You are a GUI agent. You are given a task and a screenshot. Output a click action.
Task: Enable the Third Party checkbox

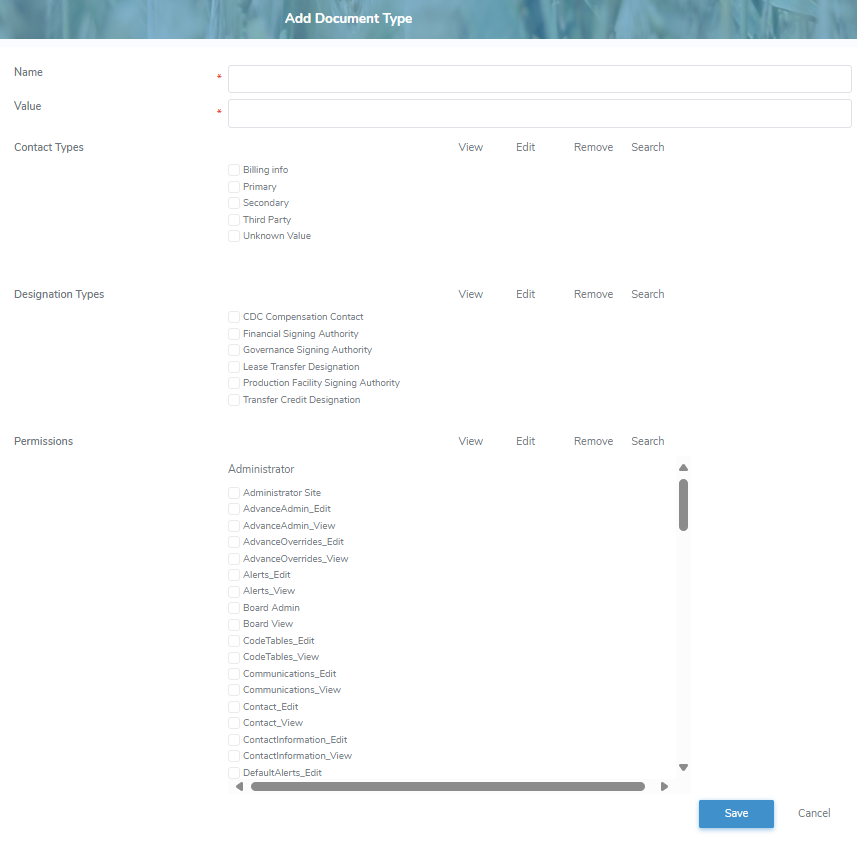point(234,220)
